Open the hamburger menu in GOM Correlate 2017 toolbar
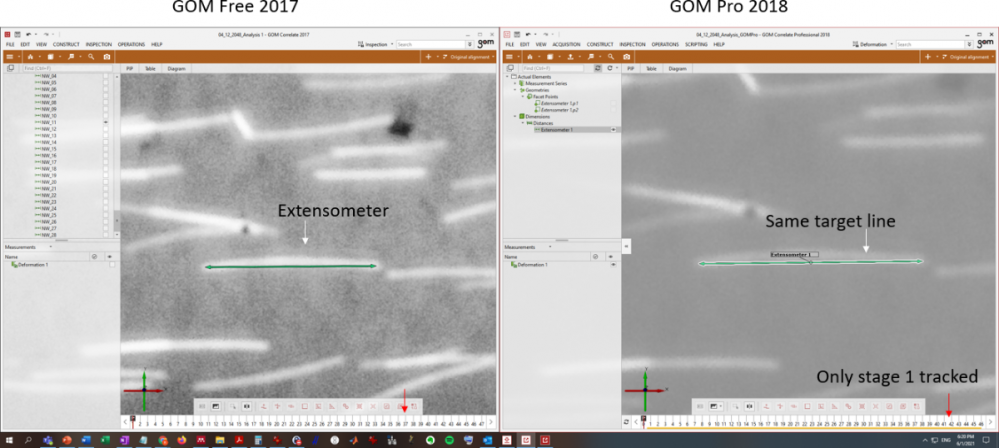 [10, 57]
